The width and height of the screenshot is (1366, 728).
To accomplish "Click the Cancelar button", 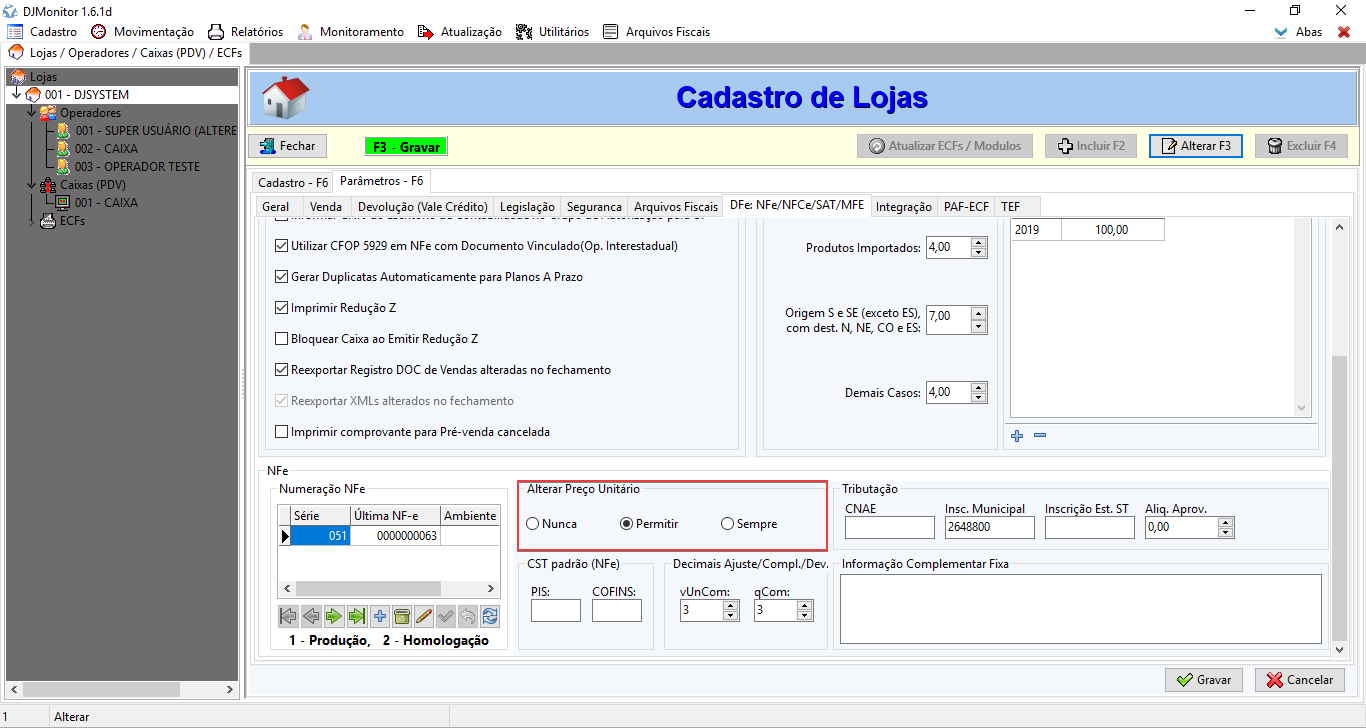I will pos(1299,680).
